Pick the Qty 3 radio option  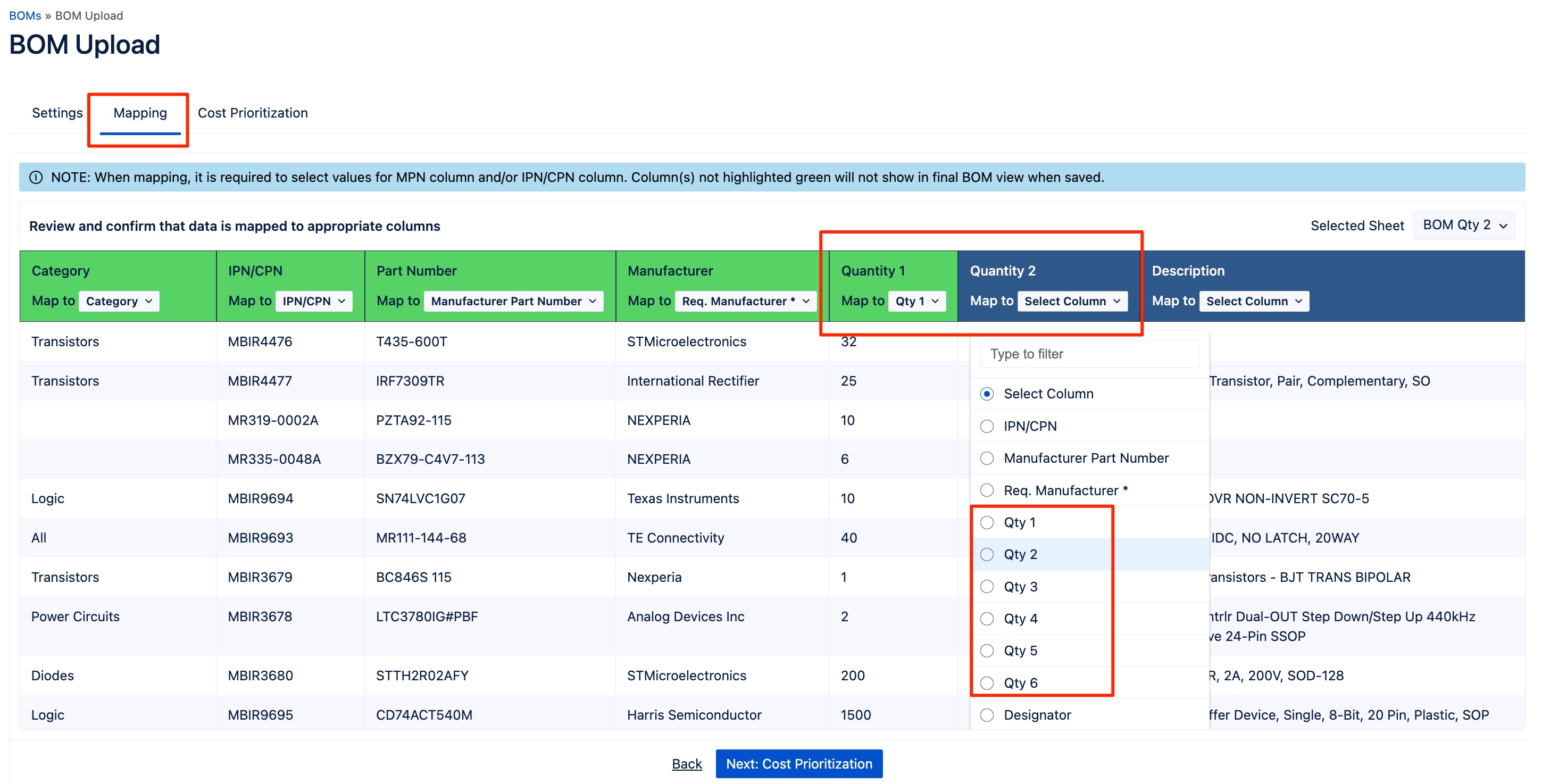pyautogui.click(x=987, y=587)
